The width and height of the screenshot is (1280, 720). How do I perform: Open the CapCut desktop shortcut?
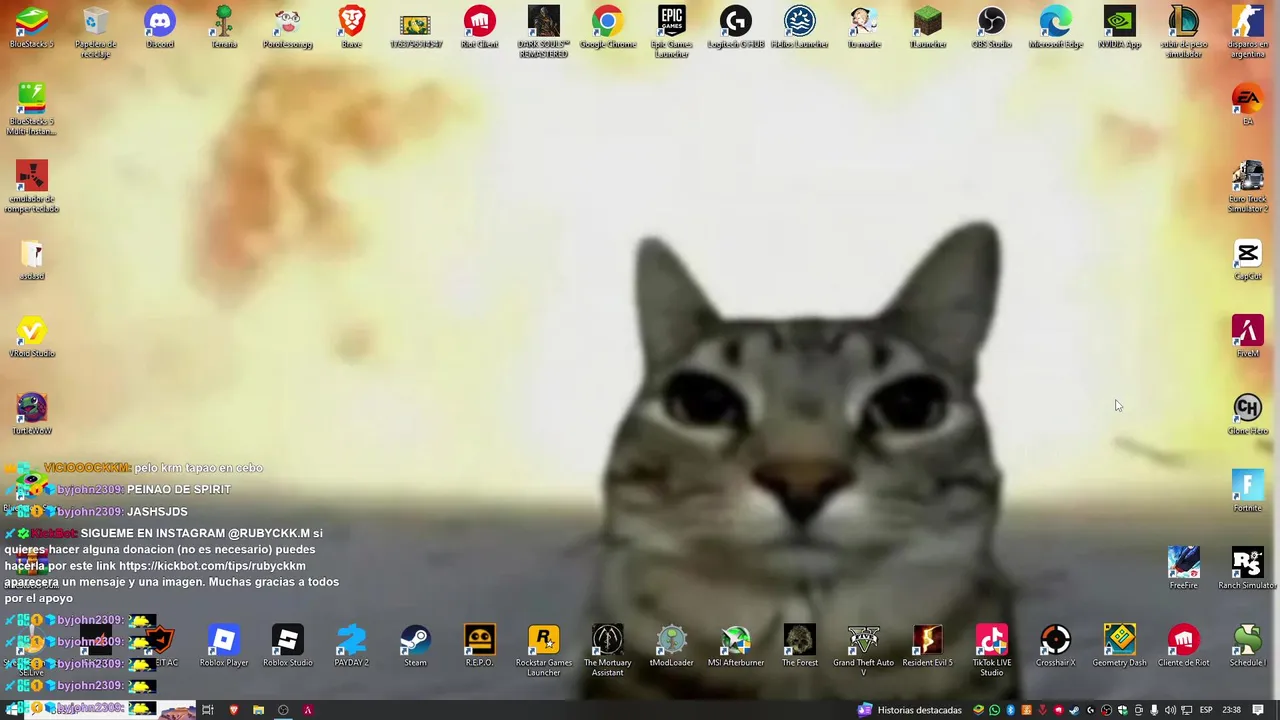pos(1248,260)
